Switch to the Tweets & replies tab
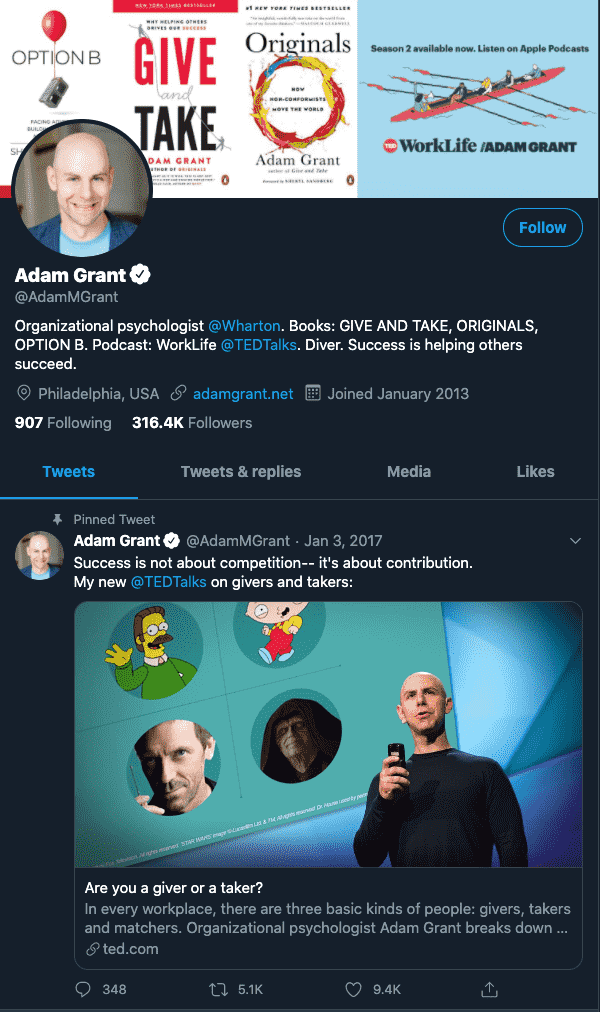The height and width of the screenshot is (1012, 600). 241,472
